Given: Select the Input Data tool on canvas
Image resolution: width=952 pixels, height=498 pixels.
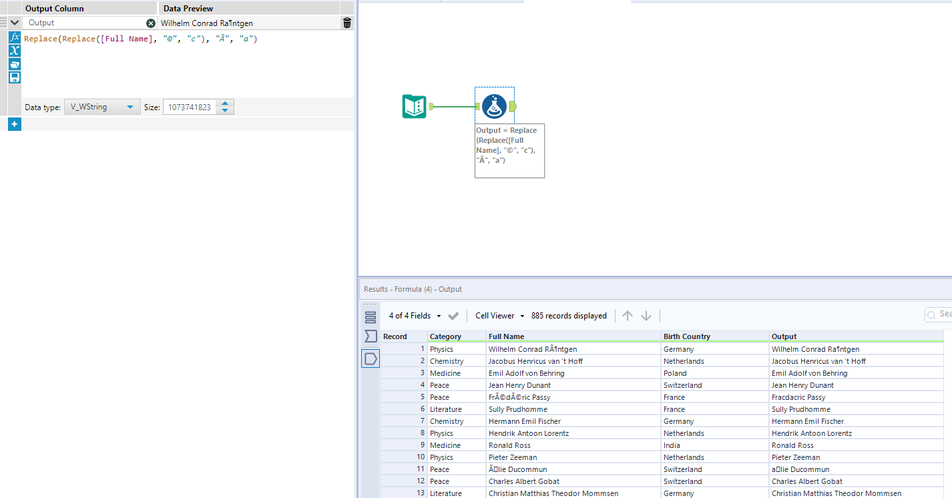Looking at the screenshot, I should pyautogui.click(x=414, y=106).
